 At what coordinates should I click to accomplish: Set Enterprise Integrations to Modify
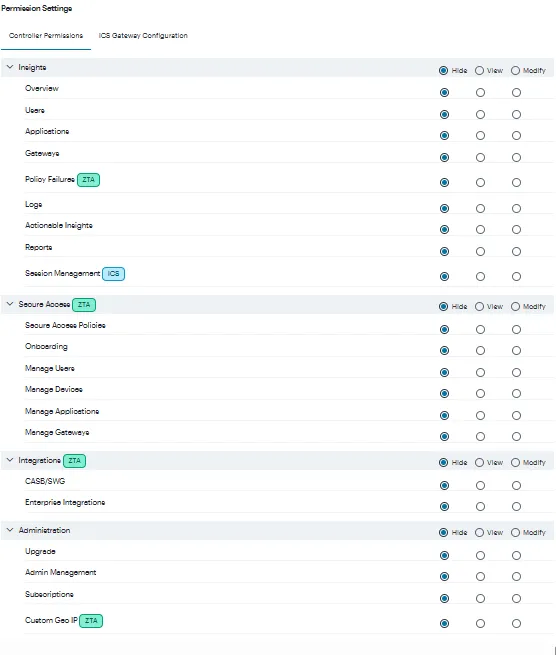point(516,507)
